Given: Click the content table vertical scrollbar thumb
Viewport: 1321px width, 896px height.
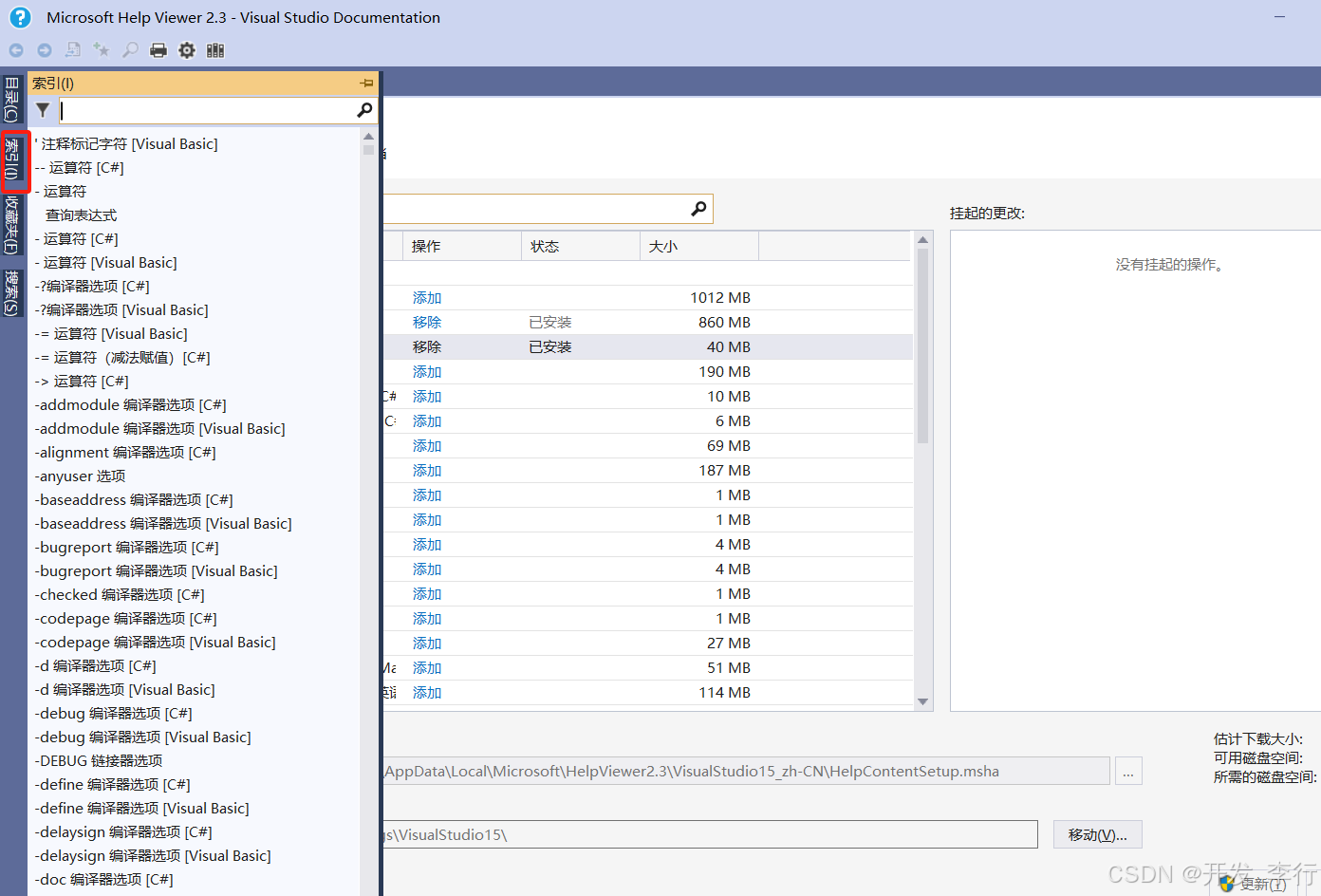Looking at the screenshot, I should coord(922,345).
